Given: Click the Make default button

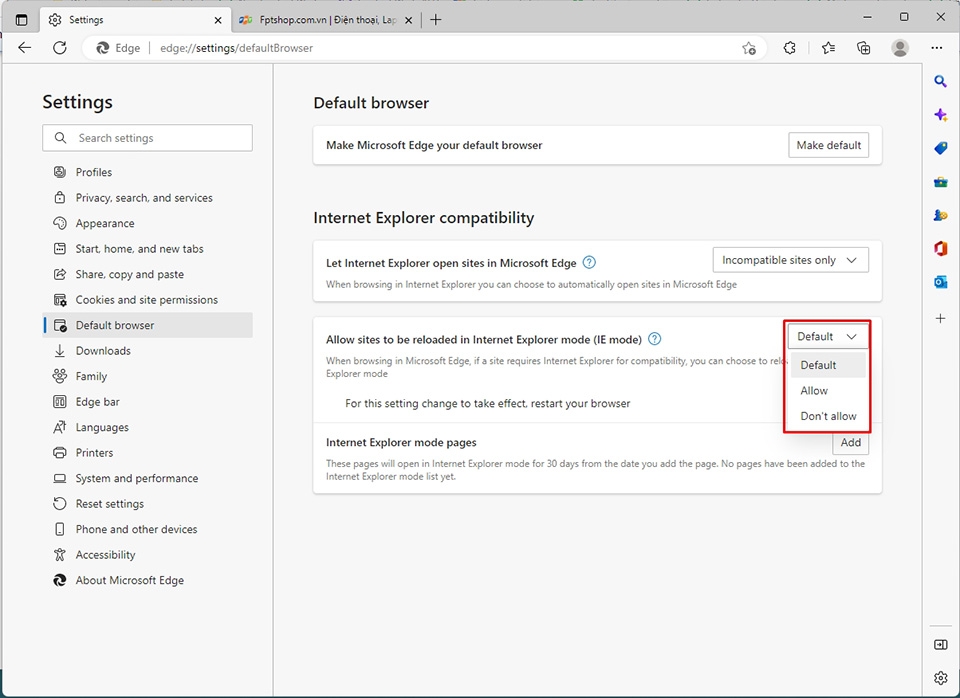Looking at the screenshot, I should click(828, 145).
